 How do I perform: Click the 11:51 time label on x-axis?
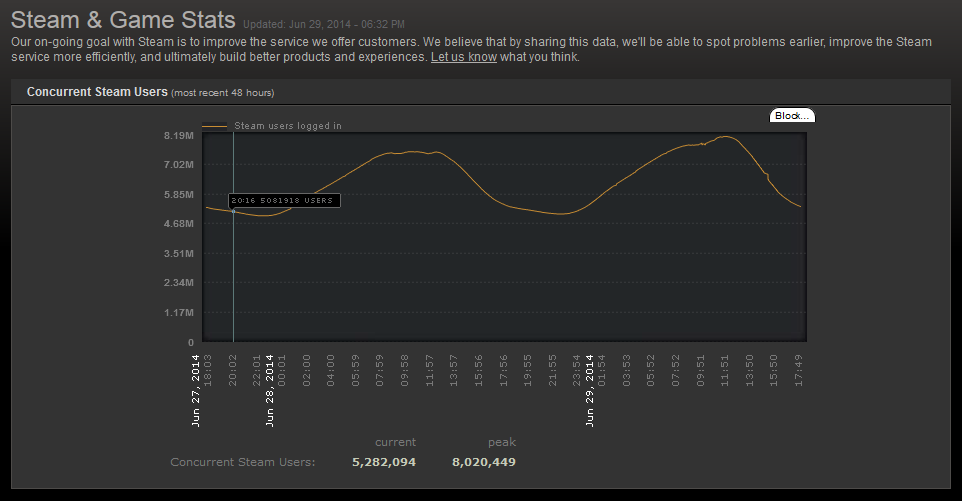pos(724,369)
